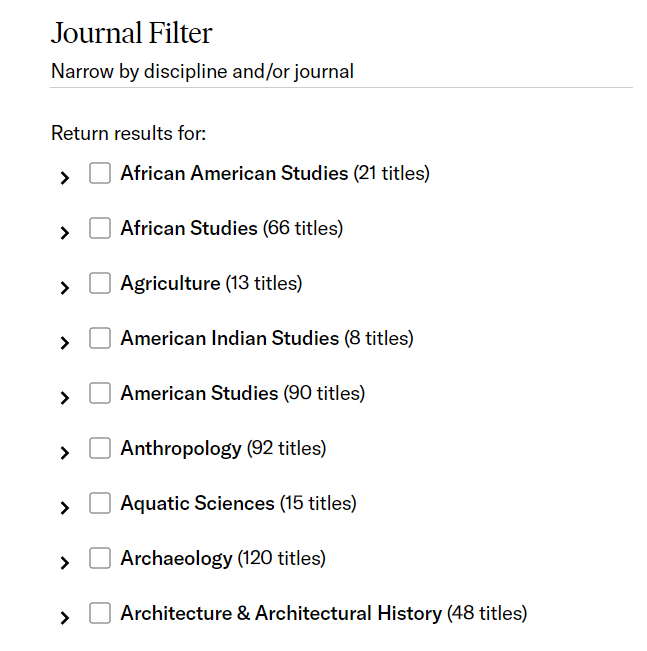
Task: Click the Archaeology (120 titles) label
Action: (223, 559)
